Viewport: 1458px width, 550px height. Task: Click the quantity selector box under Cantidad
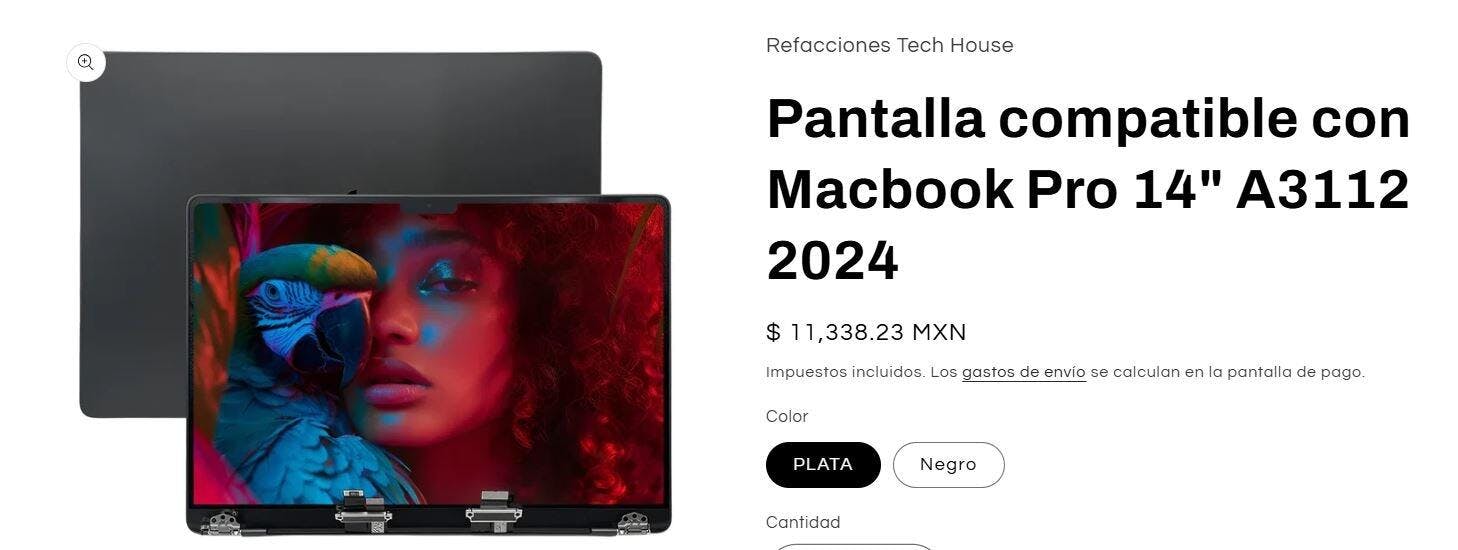[852, 546]
